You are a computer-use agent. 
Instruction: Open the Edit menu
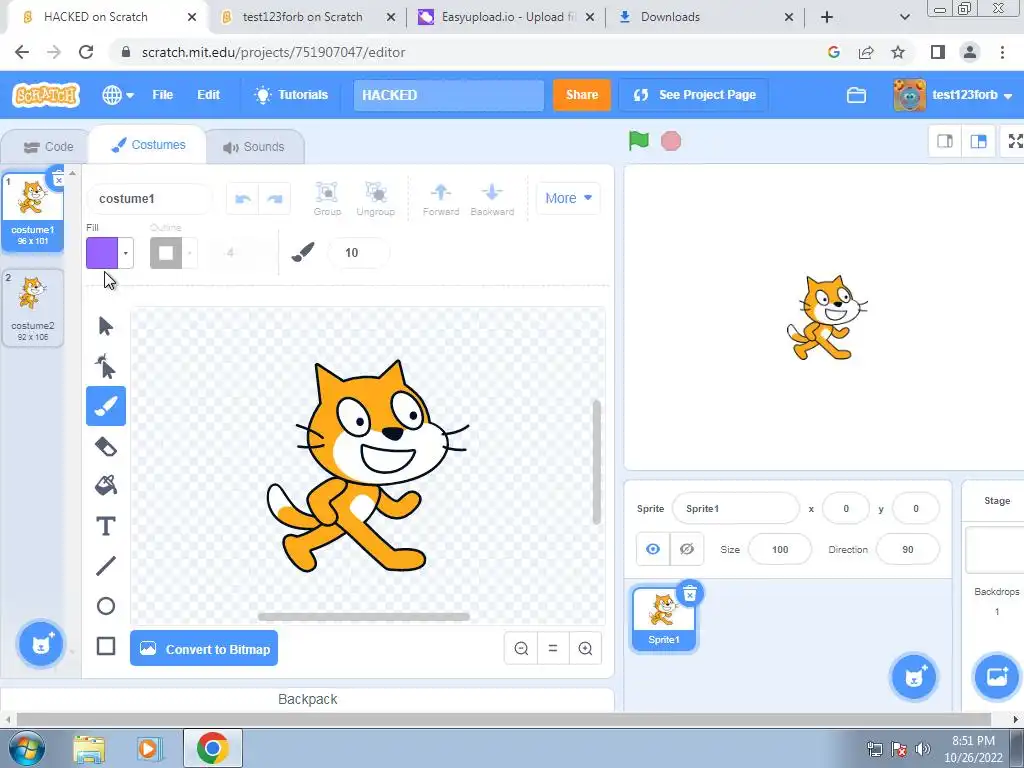coord(208,95)
